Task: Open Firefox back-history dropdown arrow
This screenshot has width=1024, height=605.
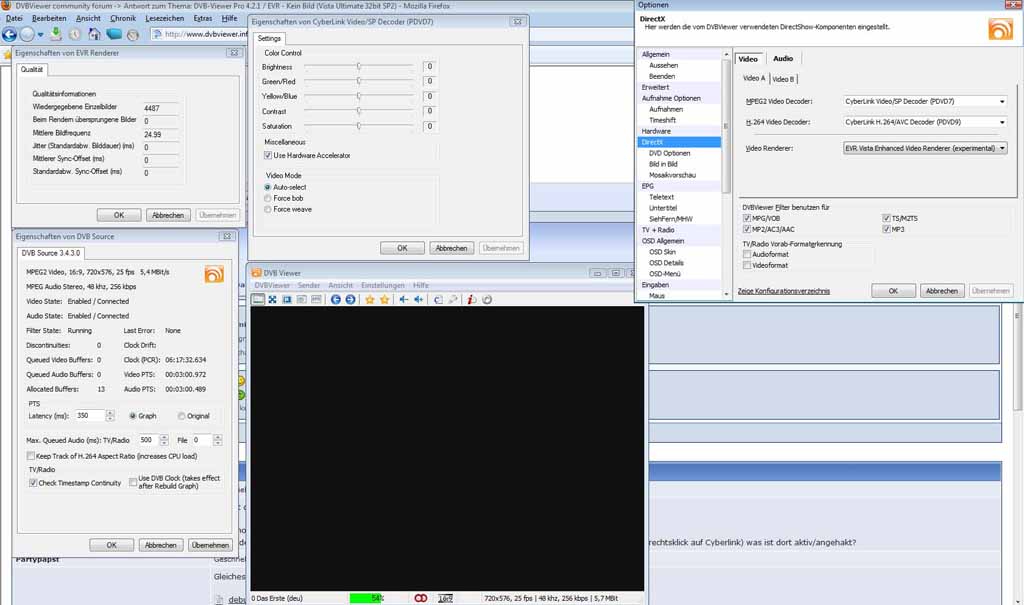Action: (40, 35)
